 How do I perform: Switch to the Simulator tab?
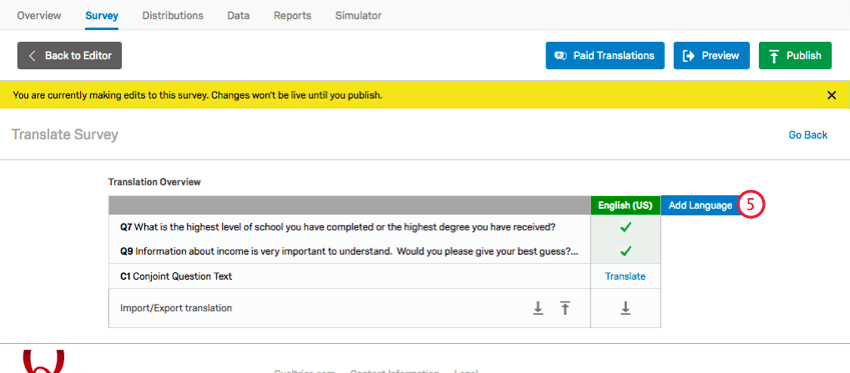(358, 16)
